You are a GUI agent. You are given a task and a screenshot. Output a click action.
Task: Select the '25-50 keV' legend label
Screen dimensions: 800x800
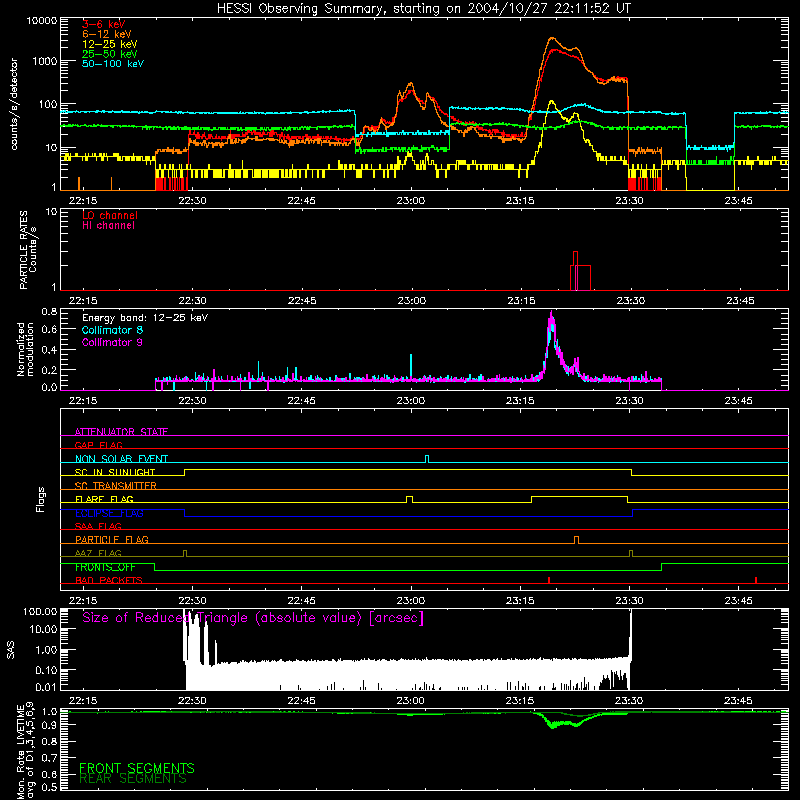110,54
